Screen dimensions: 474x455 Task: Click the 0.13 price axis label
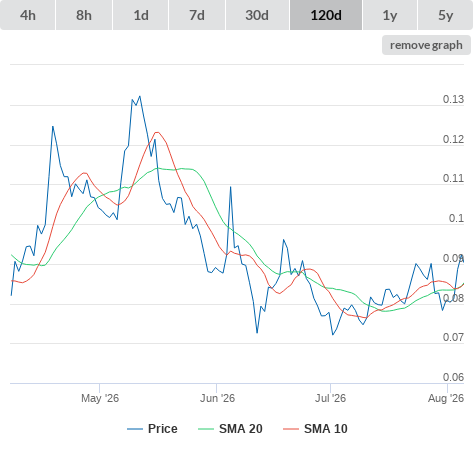(453, 99)
